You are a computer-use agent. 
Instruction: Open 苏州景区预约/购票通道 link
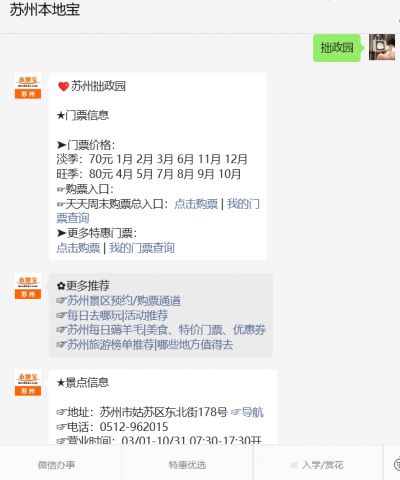pyautogui.click(x=124, y=301)
